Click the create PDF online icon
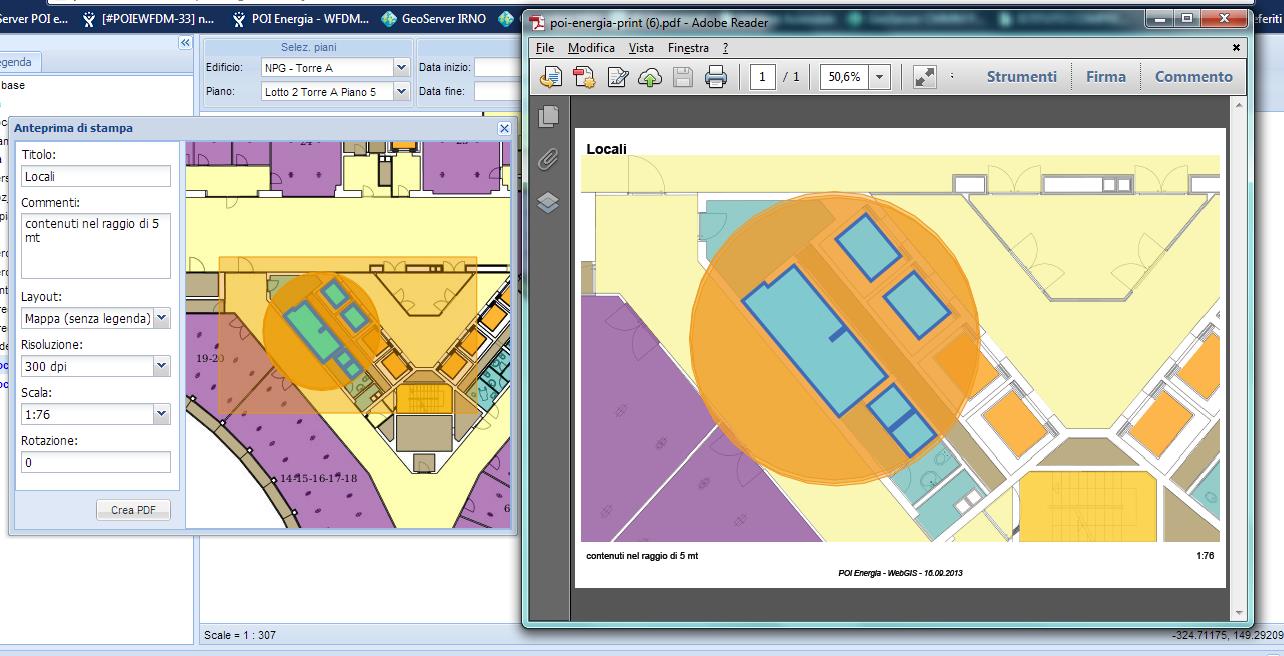 coord(584,77)
